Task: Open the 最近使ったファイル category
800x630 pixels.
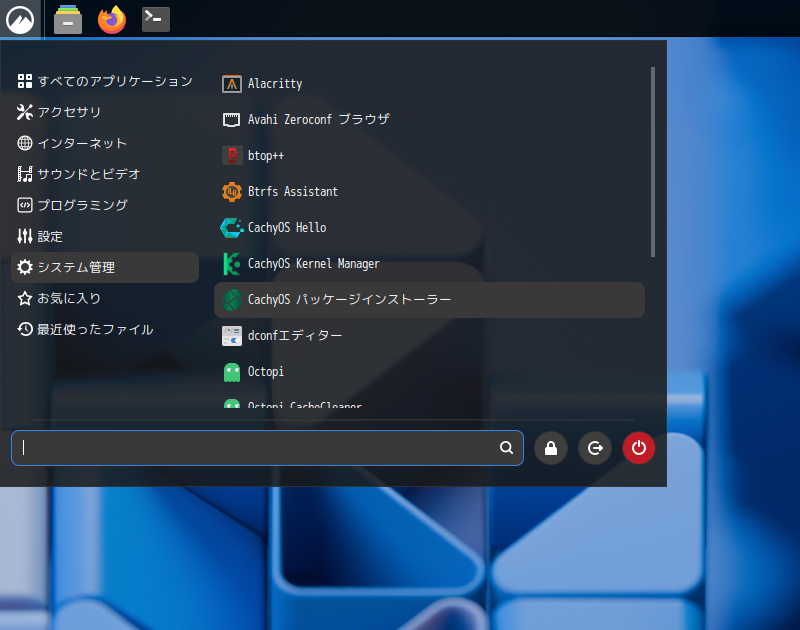Action: [x=105, y=330]
